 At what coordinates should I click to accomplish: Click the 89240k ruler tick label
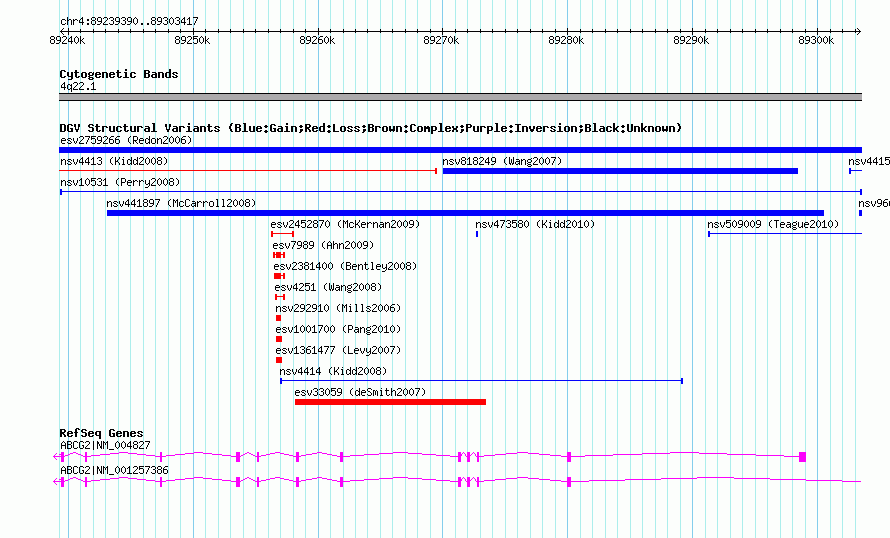pyautogui.click(x=68, y=40)
